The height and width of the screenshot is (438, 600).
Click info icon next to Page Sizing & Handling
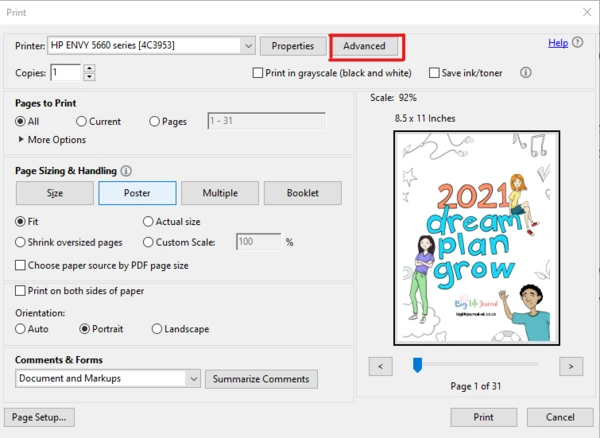[126, 171]
